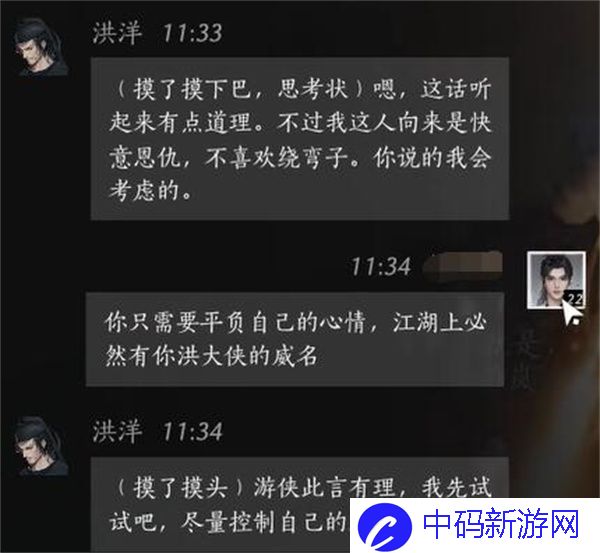Select the blurred player name next to 11:34

463,265
